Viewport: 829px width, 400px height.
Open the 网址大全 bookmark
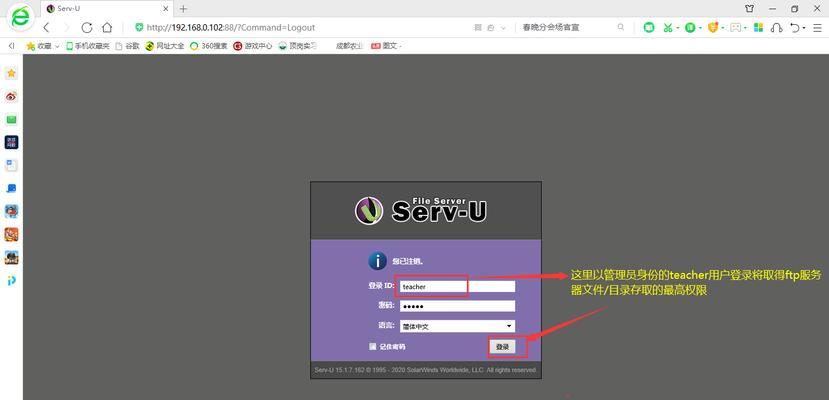tap(165, 46)
